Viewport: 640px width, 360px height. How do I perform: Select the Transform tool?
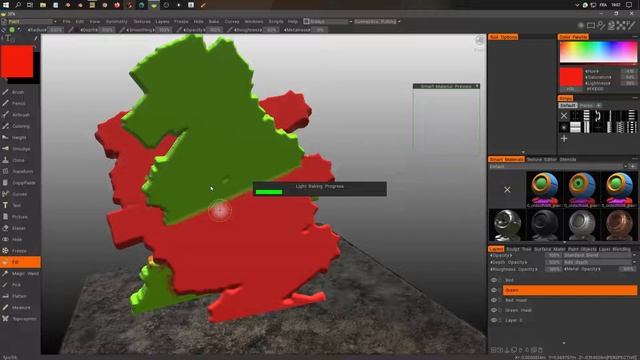point(20,171)
